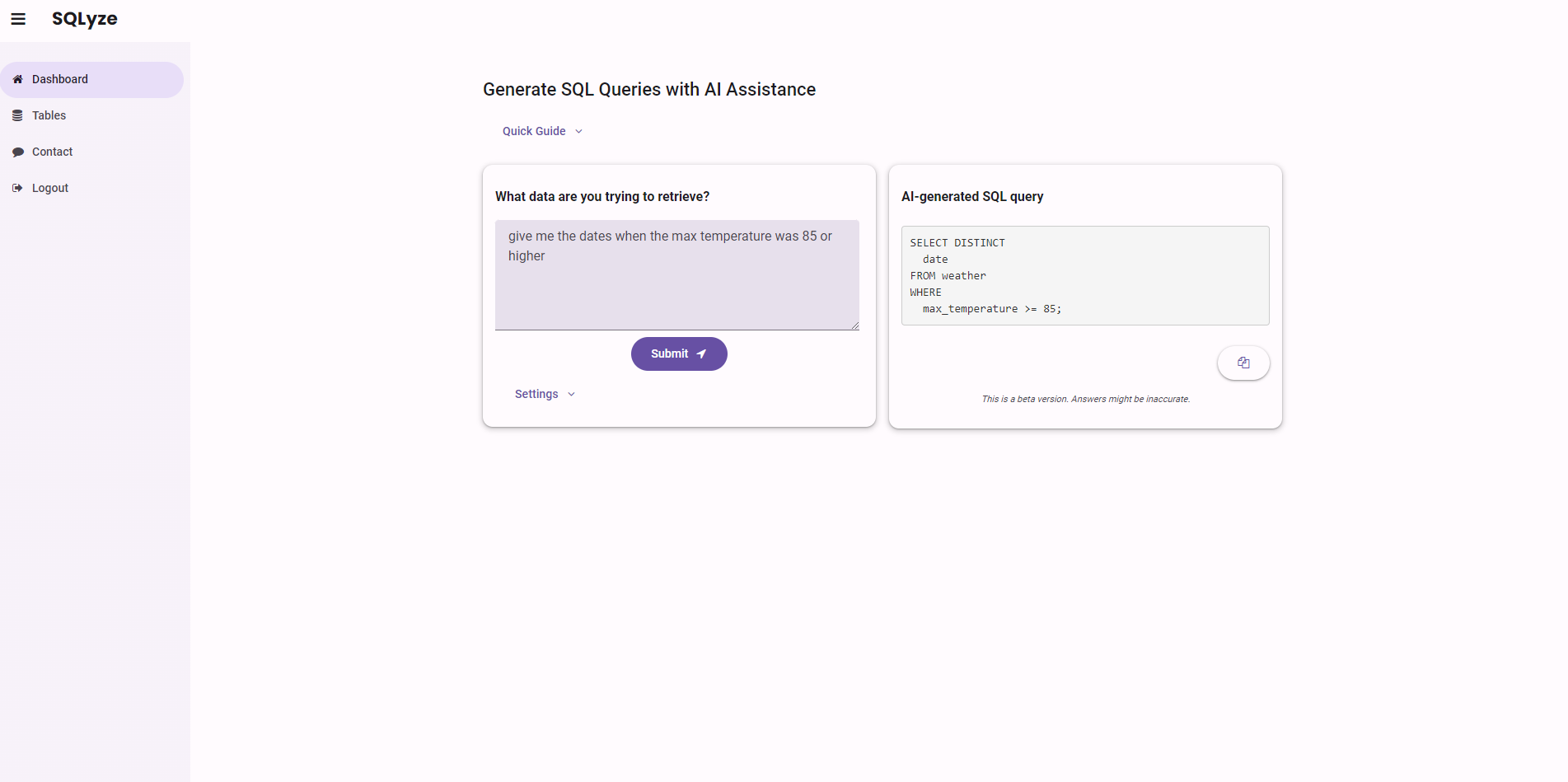The height and width of the screenshot is (782, 1568).
Task: Open the Tables menu item
Action: (91, 115)
